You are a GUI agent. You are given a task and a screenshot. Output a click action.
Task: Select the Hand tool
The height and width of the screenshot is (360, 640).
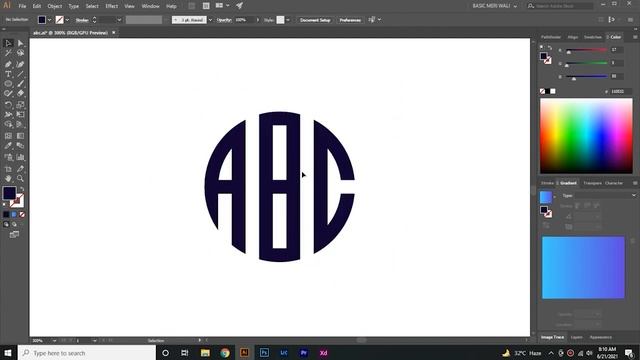pyautogui.click(x=8, y=178)
